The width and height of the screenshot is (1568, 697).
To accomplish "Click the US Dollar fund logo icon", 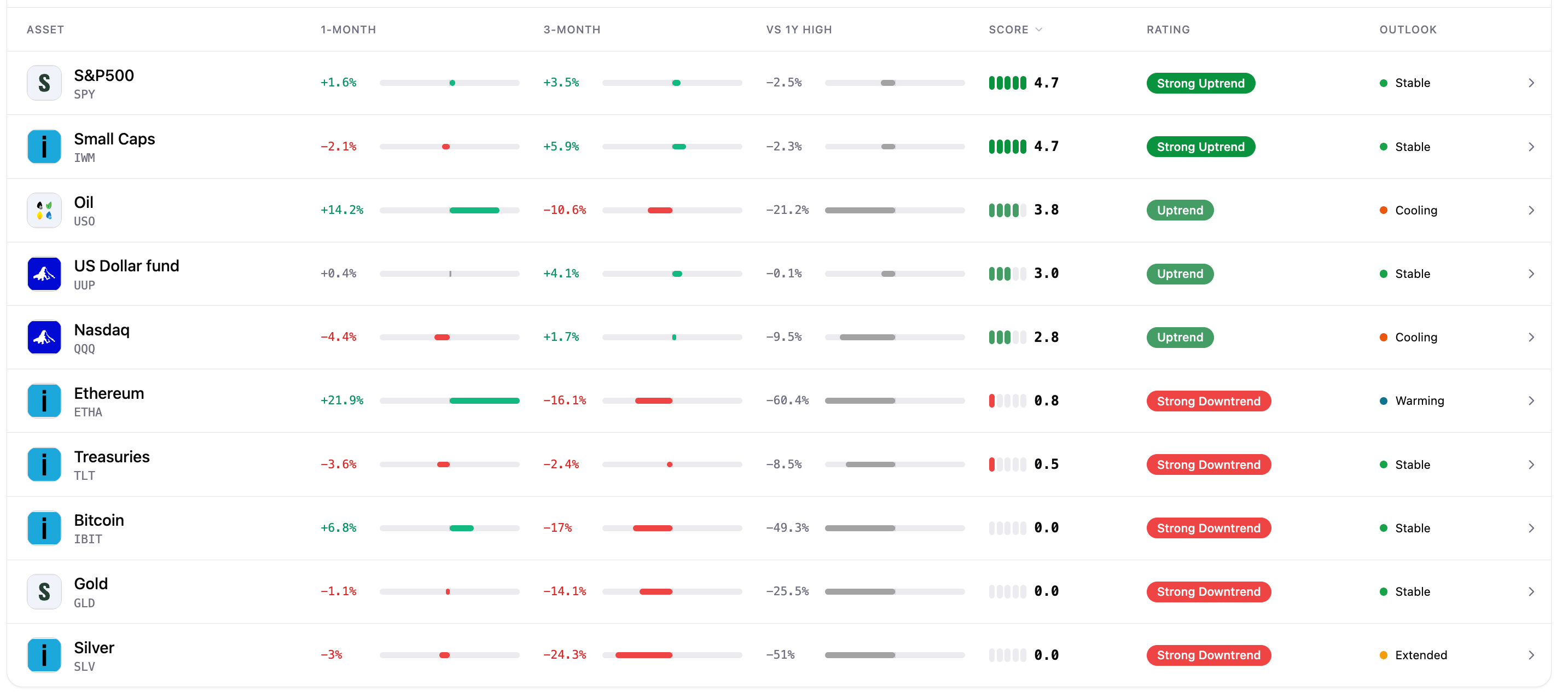I will (44, 274).
